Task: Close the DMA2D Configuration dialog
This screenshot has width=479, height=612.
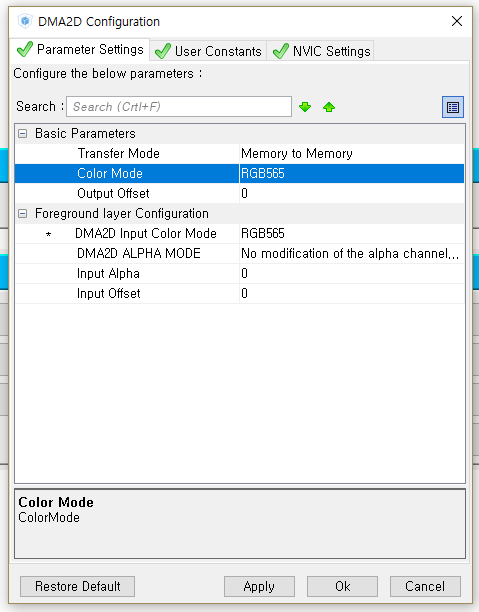Action: (x=457, y=21)
